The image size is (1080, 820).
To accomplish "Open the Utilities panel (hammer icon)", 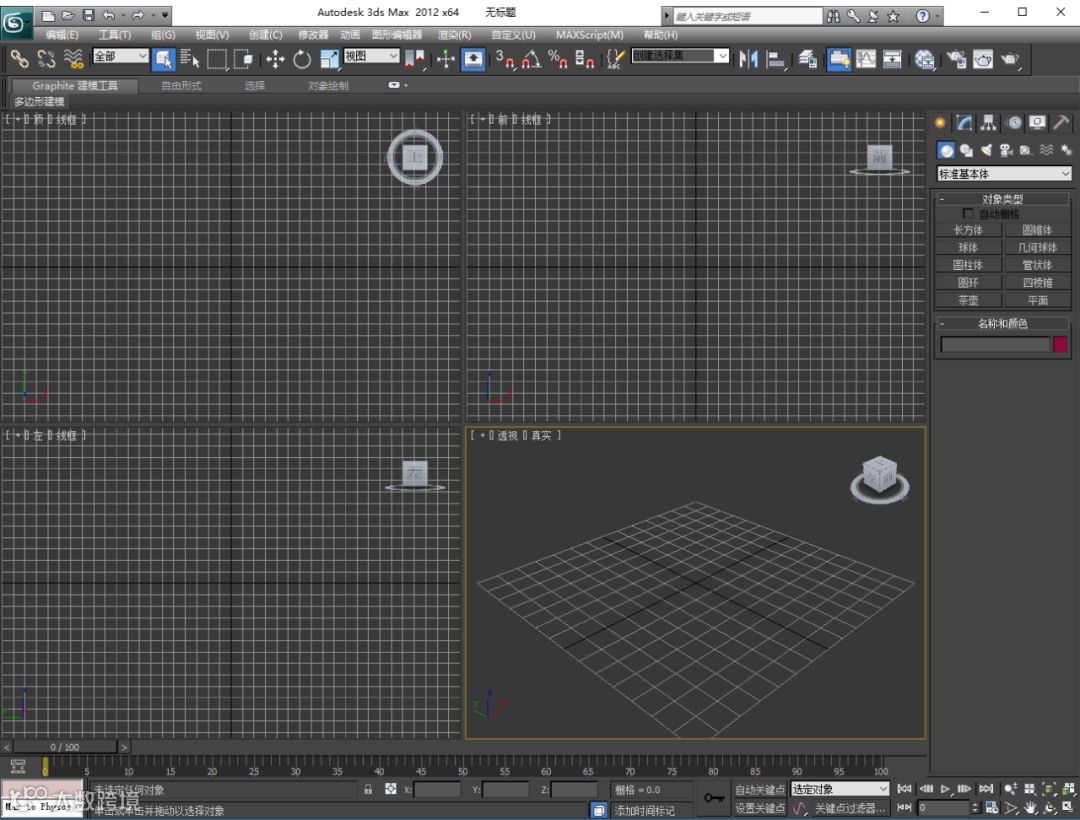I will (x=1059, y=123).
